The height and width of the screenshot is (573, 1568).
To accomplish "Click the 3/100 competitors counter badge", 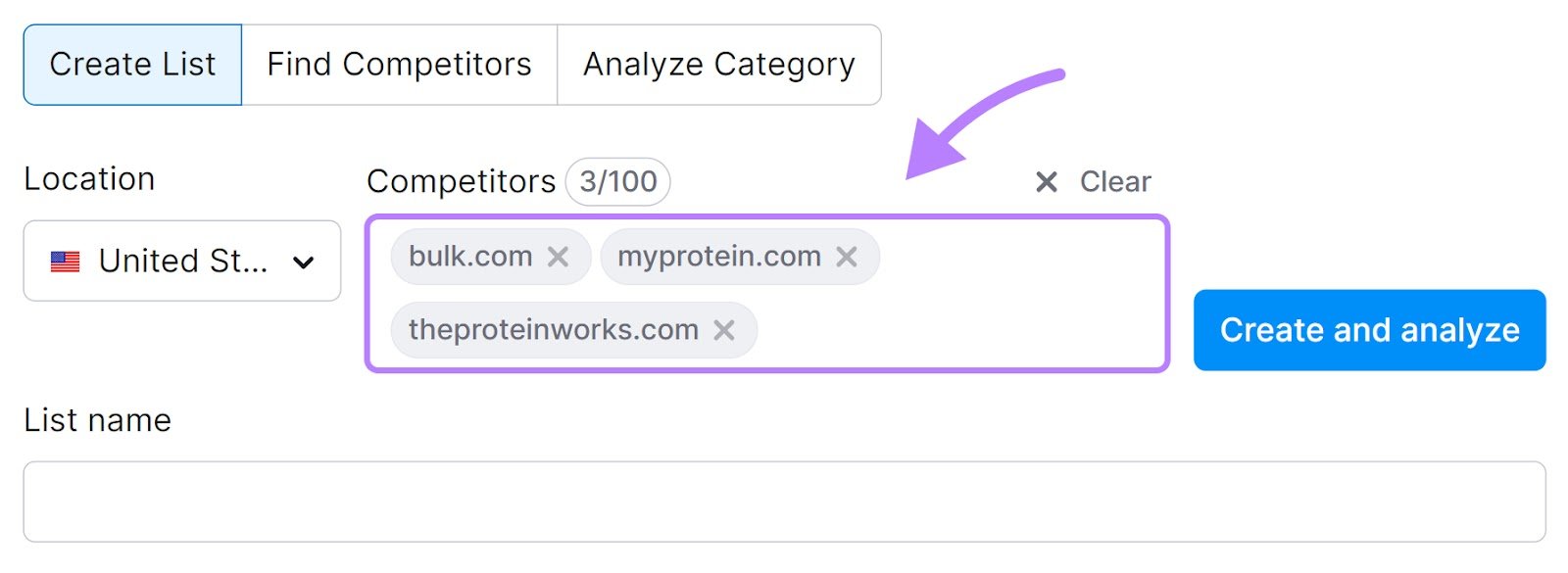I will point(616,181).
